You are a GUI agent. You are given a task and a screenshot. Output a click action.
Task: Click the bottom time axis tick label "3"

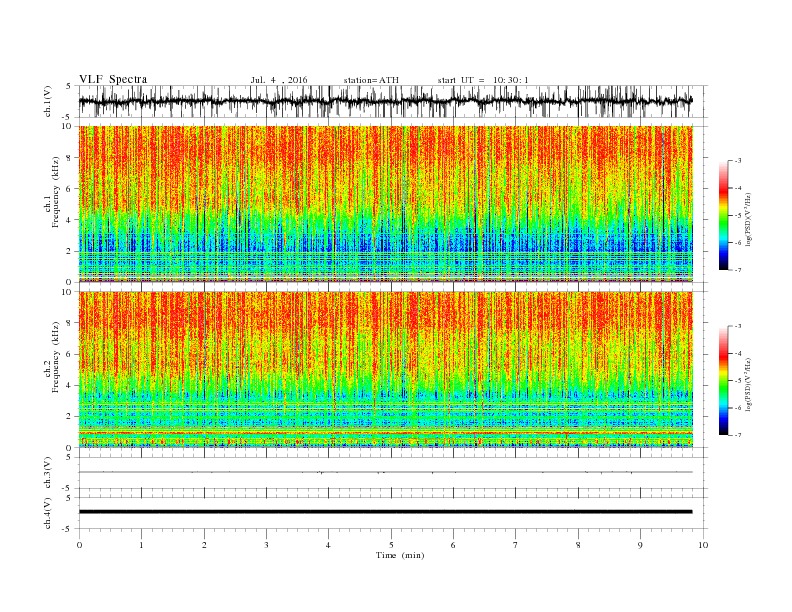click(x=266, y=545)
